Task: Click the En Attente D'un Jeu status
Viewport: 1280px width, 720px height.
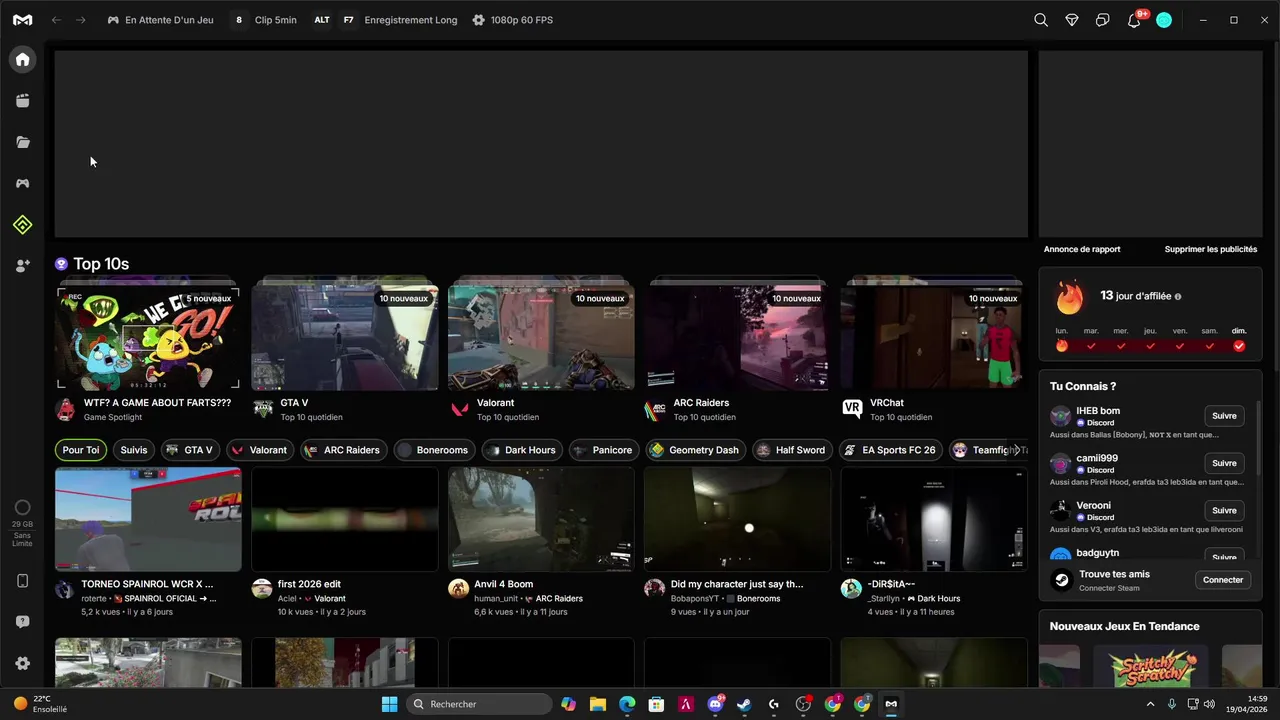Action: [160, 20]
